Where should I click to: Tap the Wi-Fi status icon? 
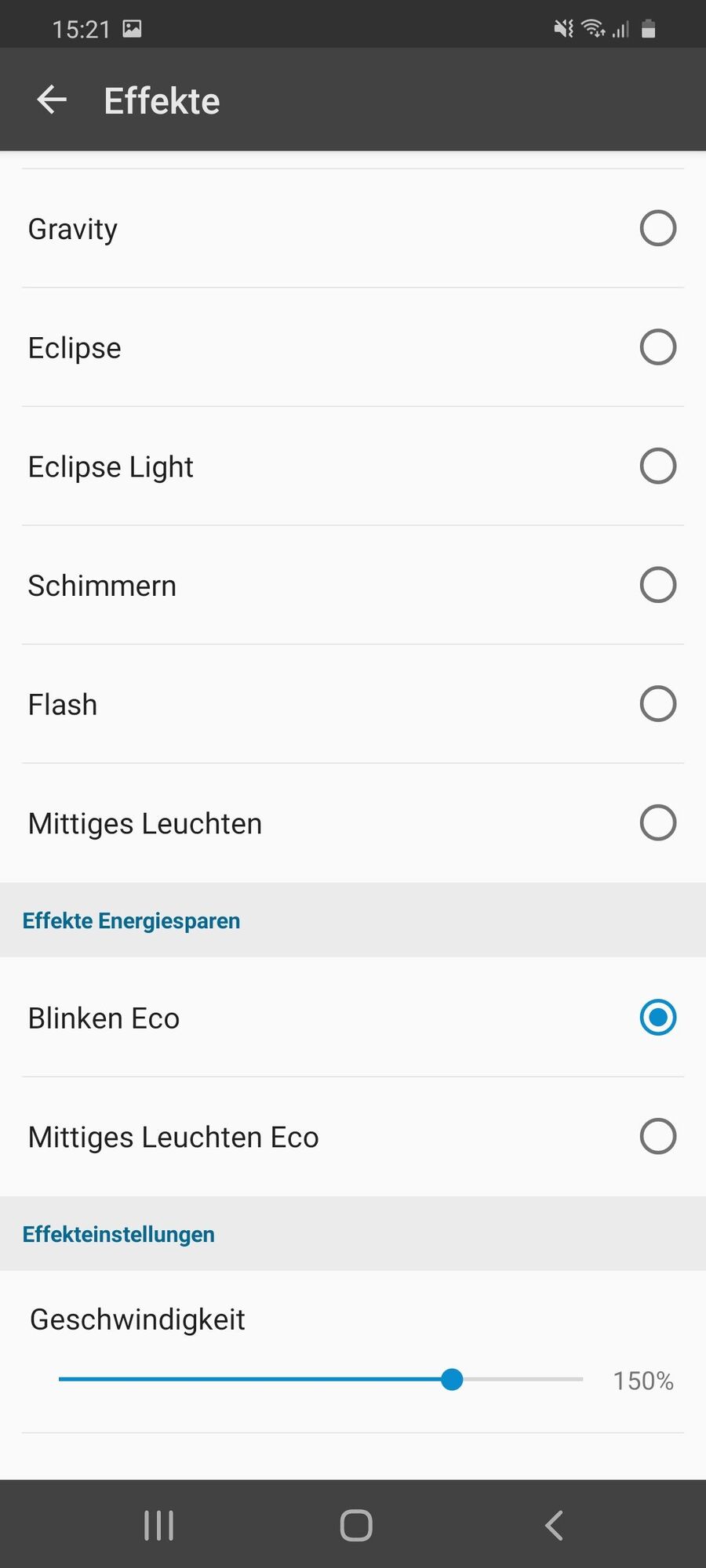(x=593, y=29)
